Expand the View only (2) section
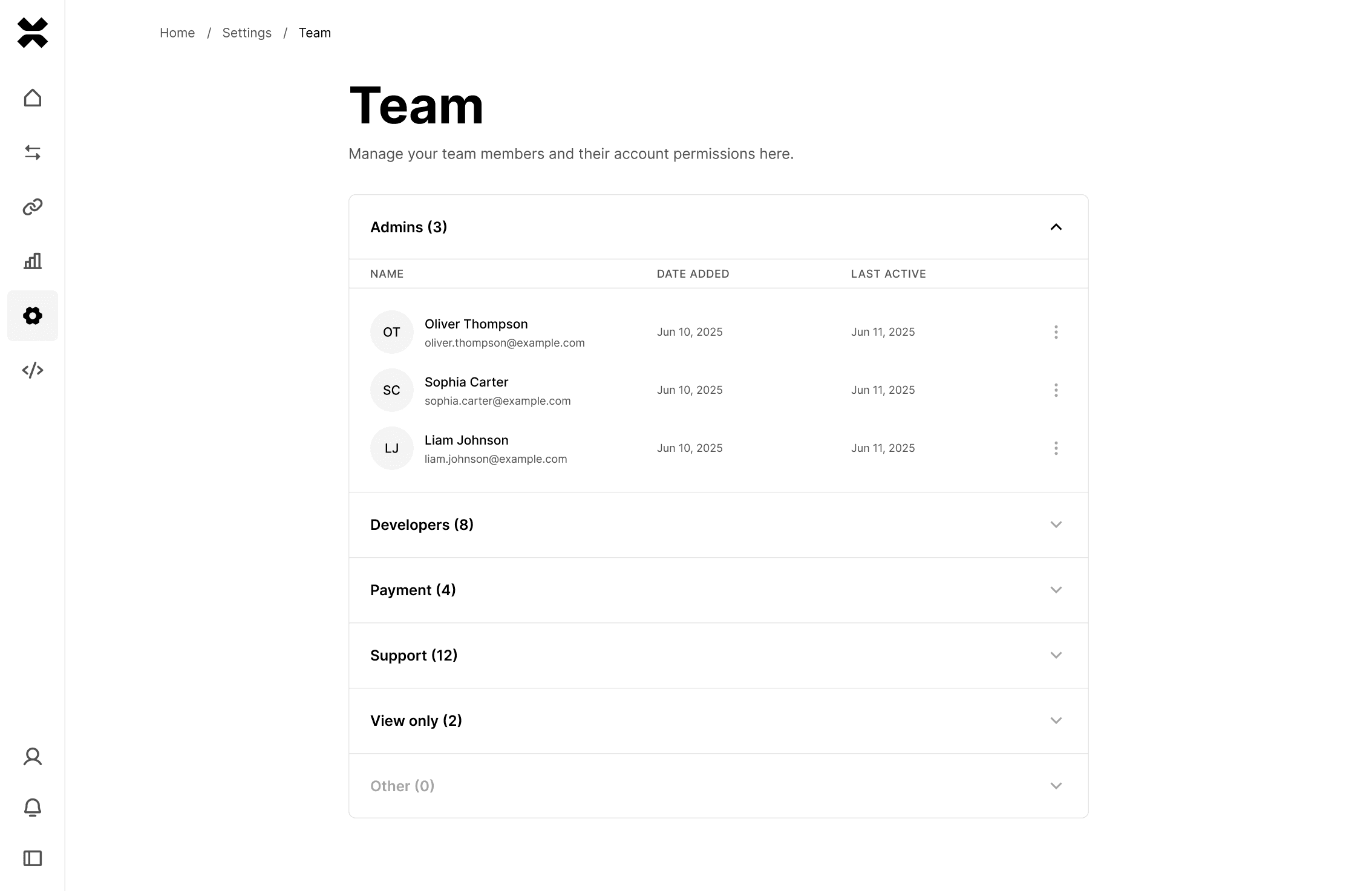The image size is (1372, 891). coord(718,721)
